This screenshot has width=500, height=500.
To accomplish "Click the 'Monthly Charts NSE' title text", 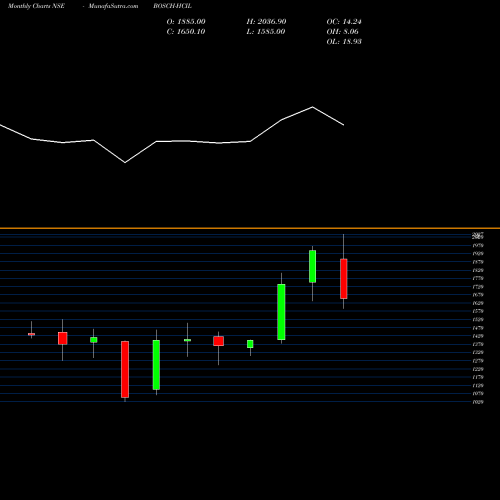I will (x=36, y=6).
